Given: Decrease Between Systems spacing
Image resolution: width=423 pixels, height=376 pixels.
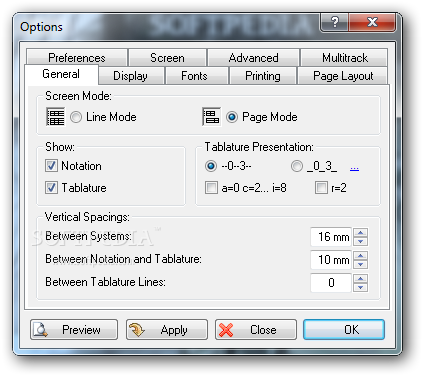Looking at the screenshot, I should click(360, 241).
